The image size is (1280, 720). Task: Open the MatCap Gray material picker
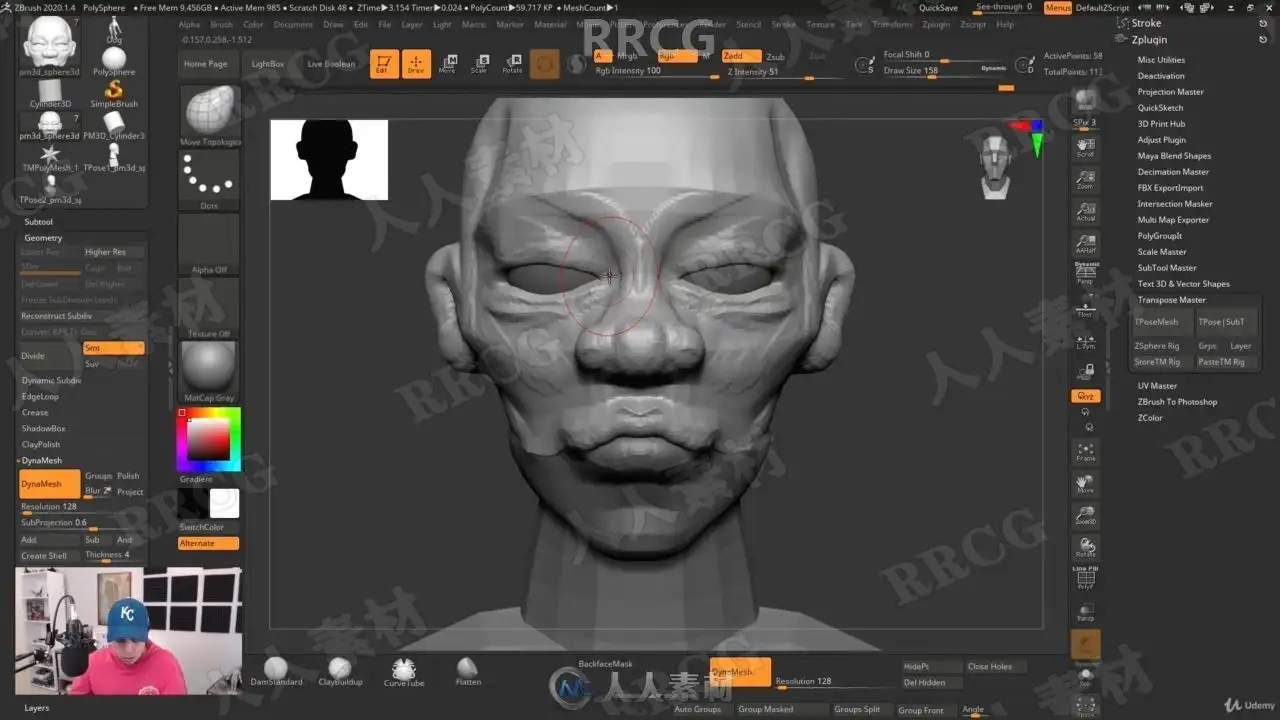coord(209,371)
